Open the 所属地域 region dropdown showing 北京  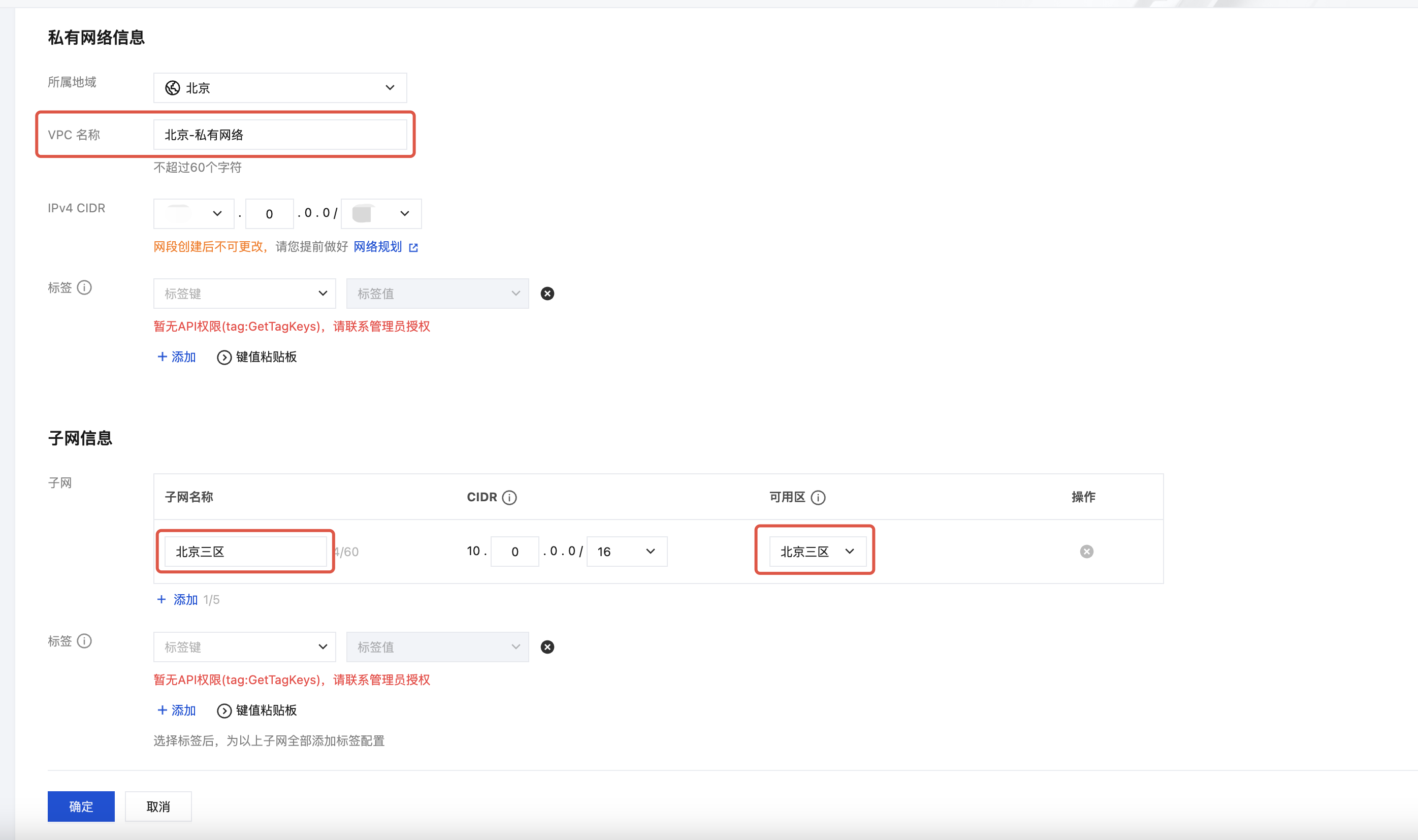point(280,88)
